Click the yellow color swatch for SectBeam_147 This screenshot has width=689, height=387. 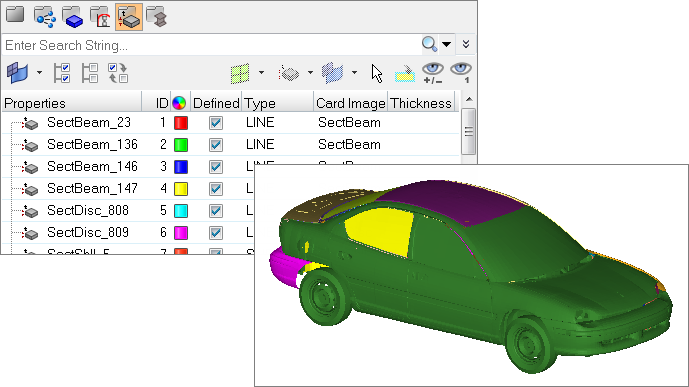point(181,188)
